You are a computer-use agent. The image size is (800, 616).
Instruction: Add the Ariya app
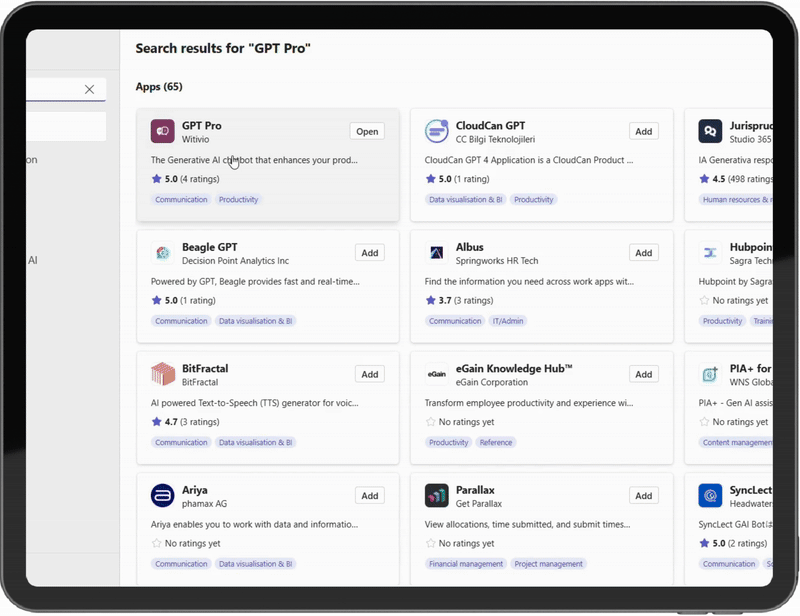370,496
